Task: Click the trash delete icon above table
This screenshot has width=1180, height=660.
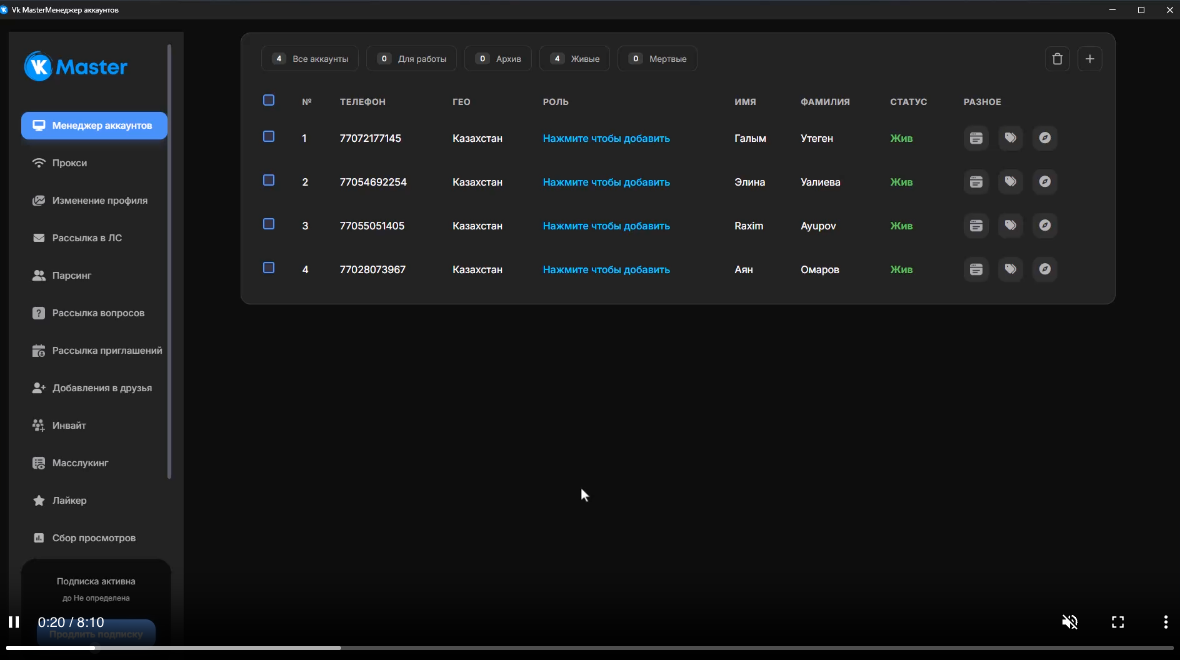Action: coord(1057,59)
